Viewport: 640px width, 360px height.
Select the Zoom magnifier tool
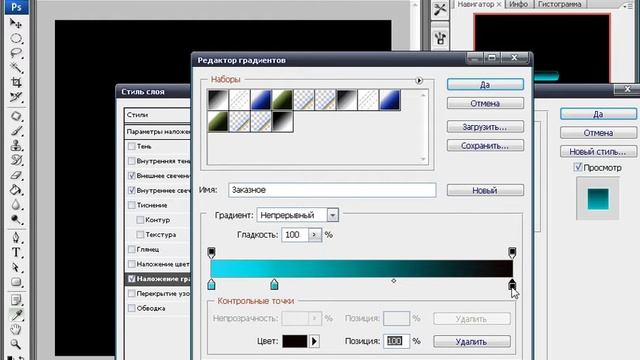(x=16, y=344)
